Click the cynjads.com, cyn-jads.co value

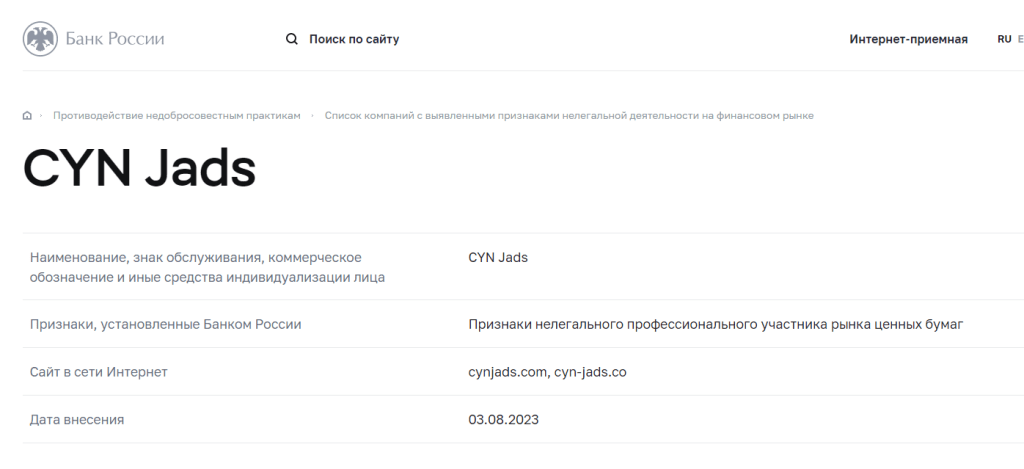(x=547, y=372)
